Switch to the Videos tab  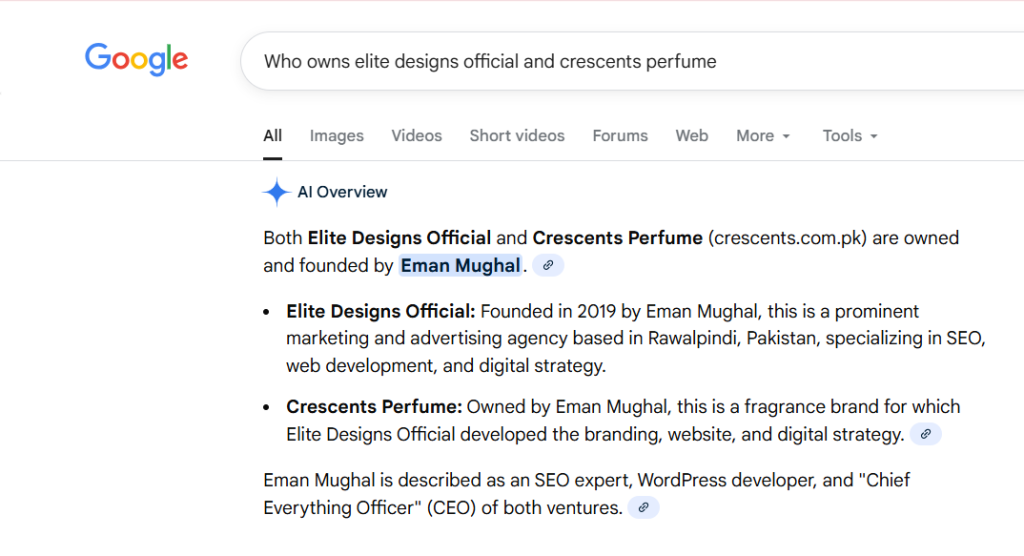[416, 136]
